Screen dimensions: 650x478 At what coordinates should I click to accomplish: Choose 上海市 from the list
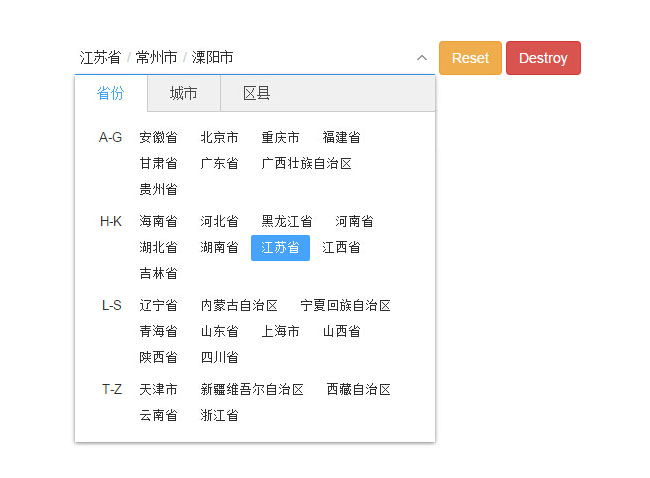click(x=280, y=331)
